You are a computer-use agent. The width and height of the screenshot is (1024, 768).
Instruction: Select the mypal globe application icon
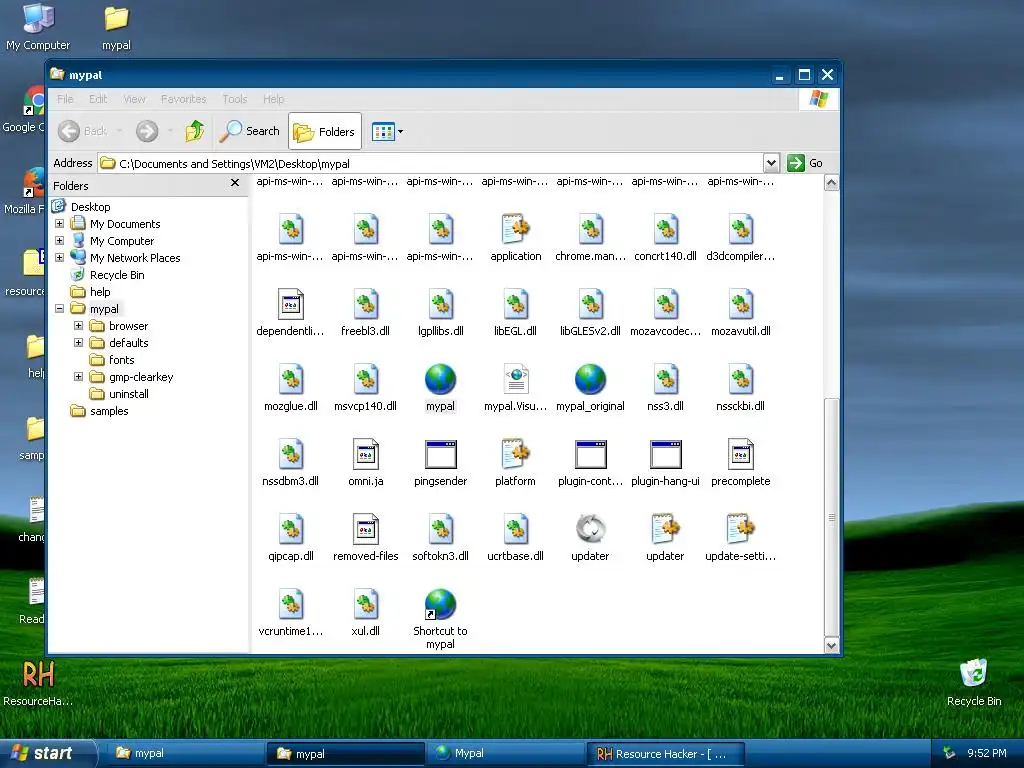point(440,380)
